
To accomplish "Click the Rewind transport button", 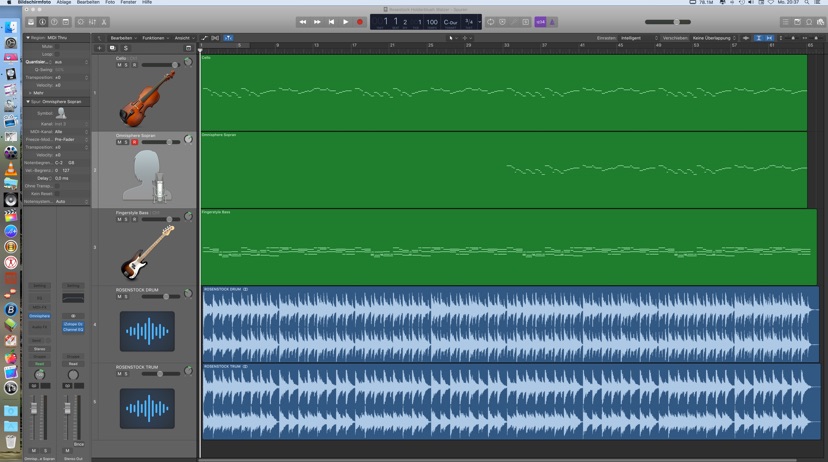I will coord(303,22).
